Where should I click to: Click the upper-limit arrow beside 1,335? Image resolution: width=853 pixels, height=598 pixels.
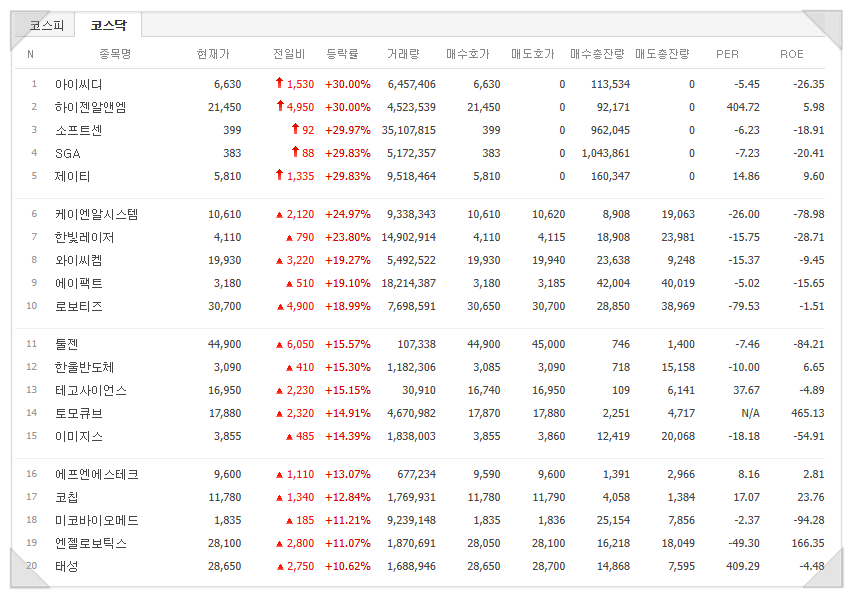[280, 174]
